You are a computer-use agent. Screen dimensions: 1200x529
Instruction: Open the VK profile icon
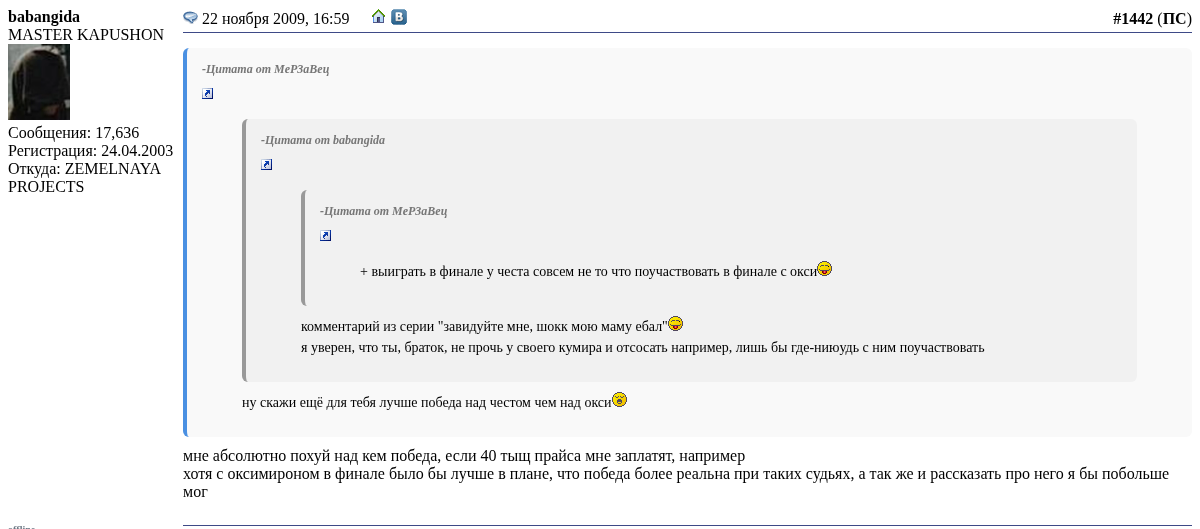[x=399, y=17]
